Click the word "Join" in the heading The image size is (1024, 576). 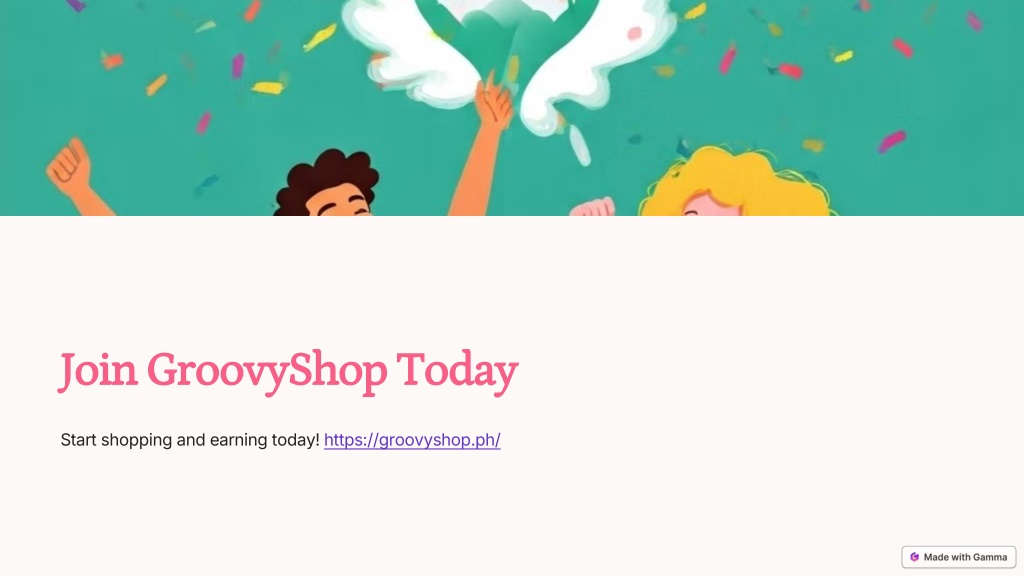(x=98, y=371)
